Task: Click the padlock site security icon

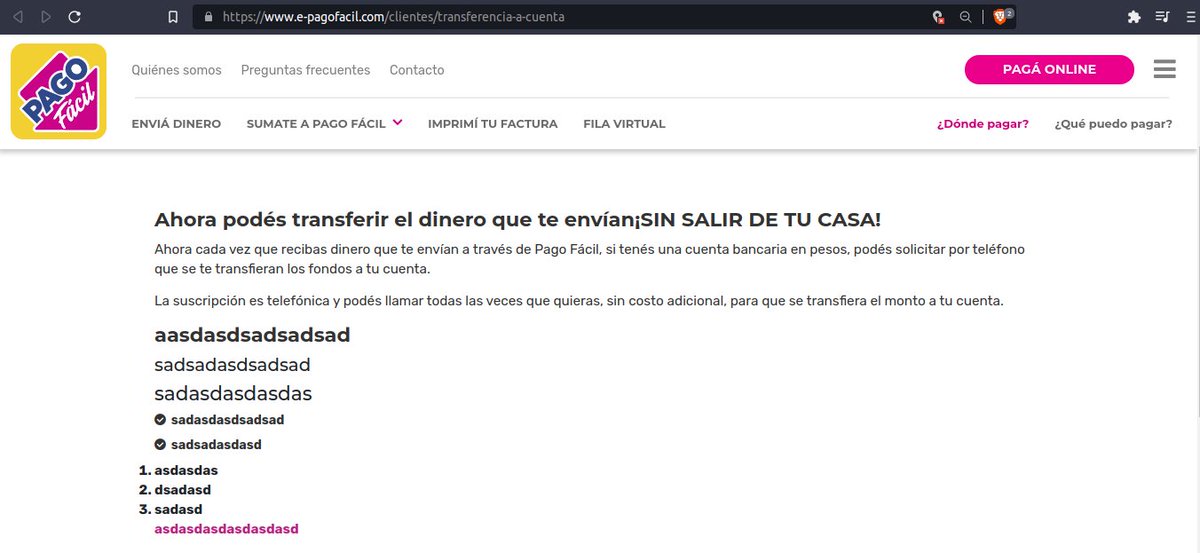Action: pos(208,17)
